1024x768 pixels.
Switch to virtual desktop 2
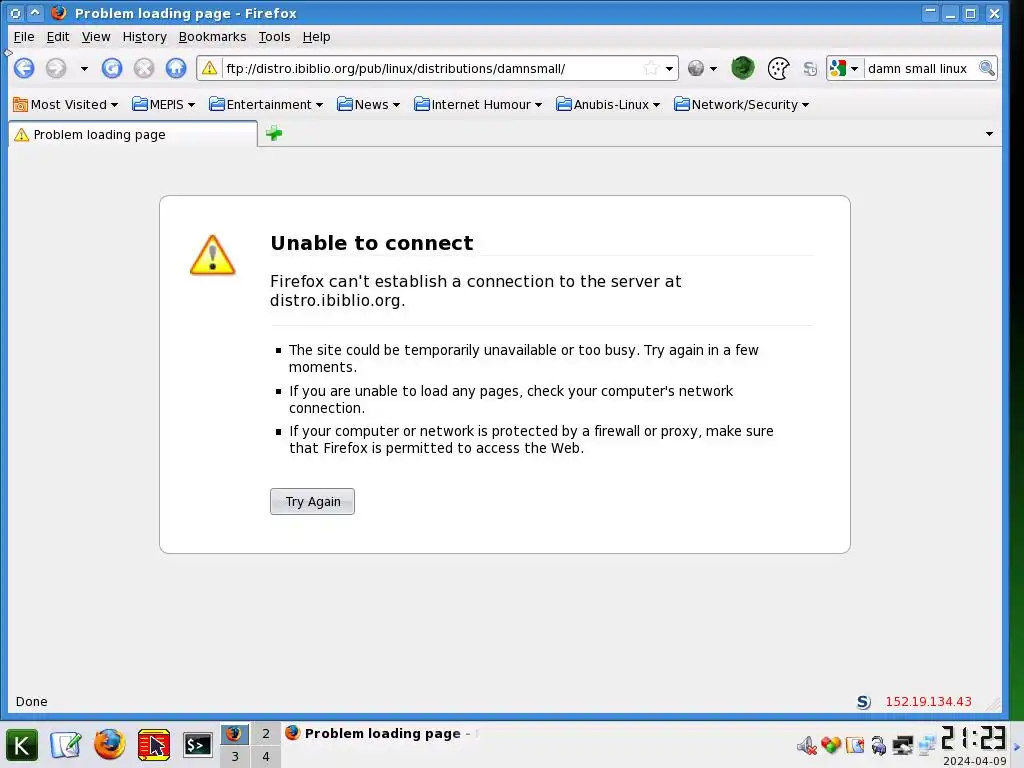[x=266, y=734]
